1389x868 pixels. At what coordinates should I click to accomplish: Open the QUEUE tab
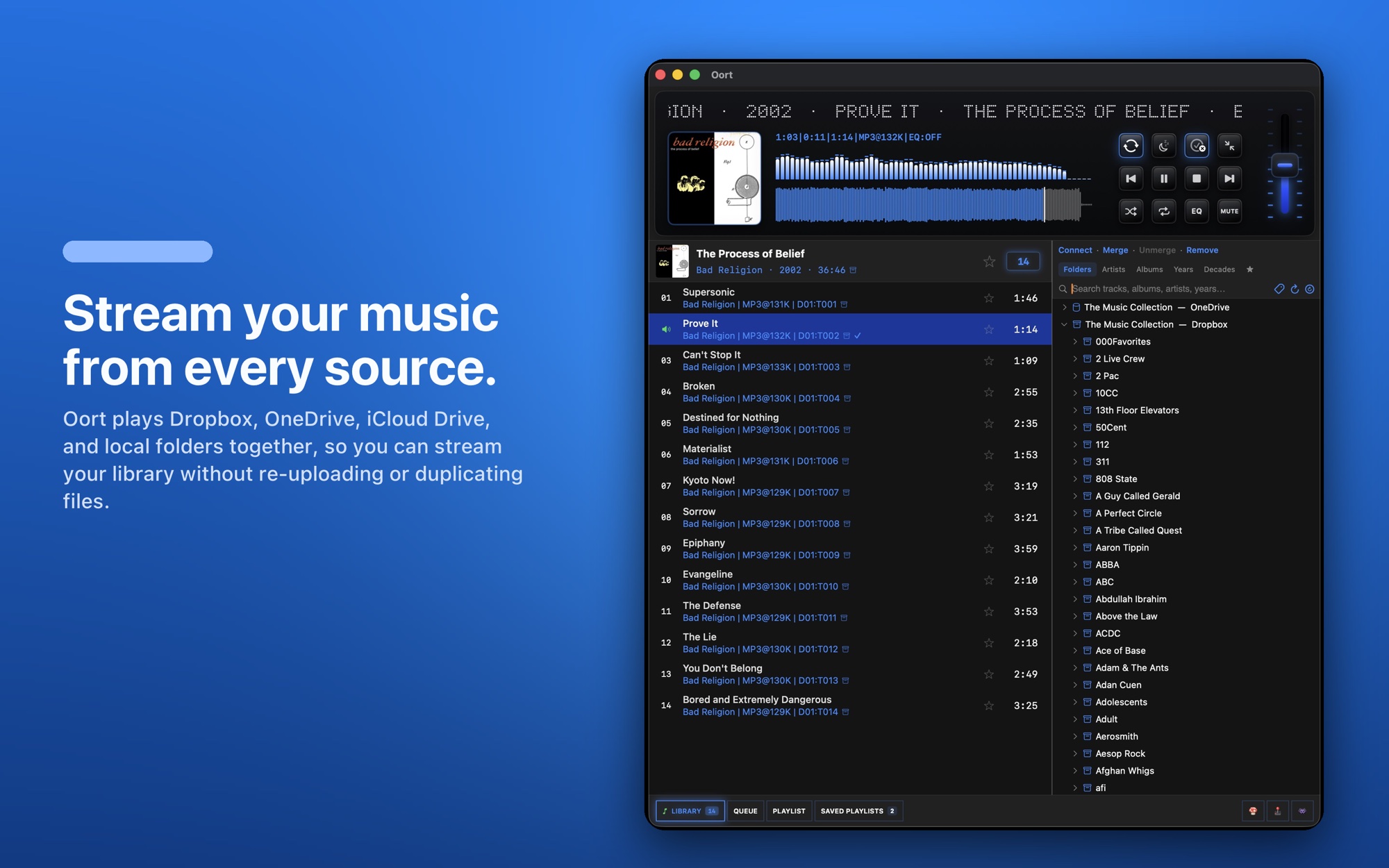click(745, 811)
